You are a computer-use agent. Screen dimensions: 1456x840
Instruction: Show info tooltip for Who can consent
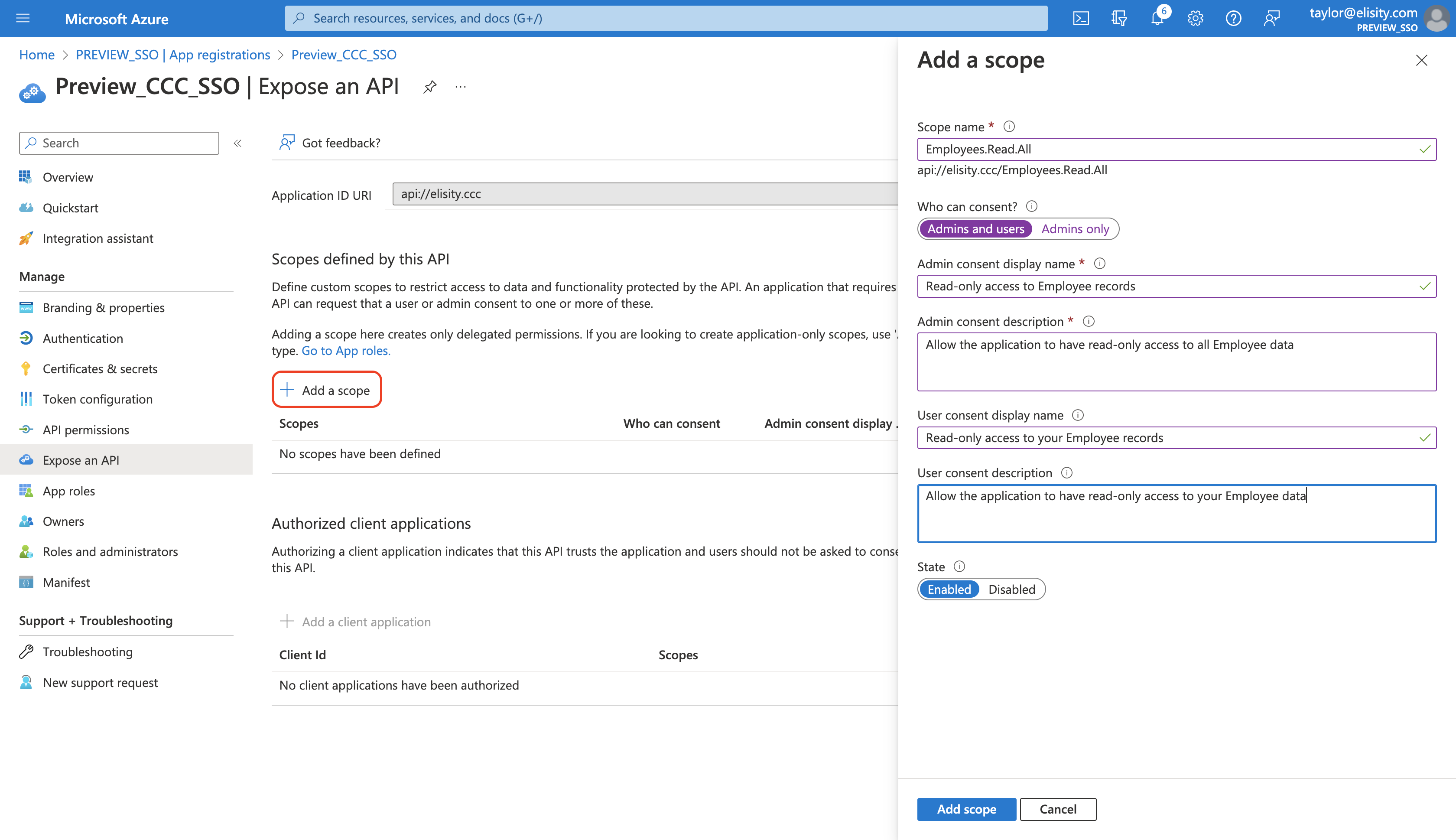click(x=1032, y=206)
